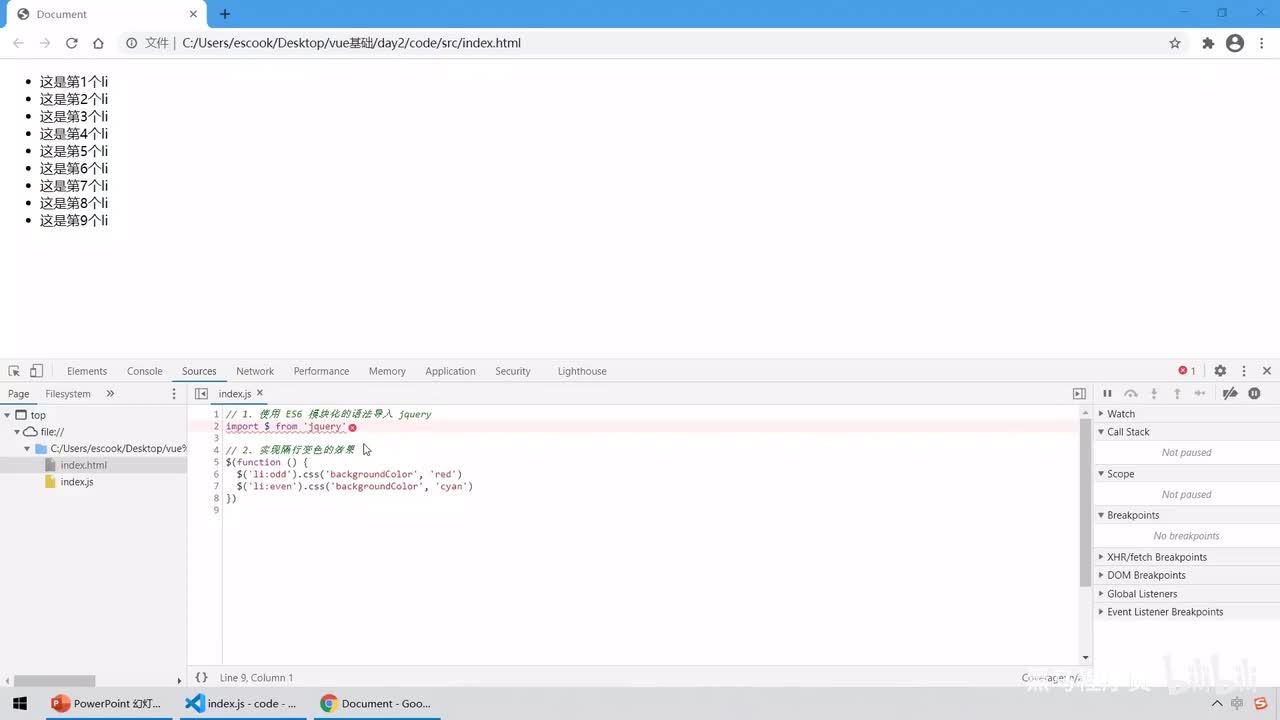Step over next function call
The height and width of the screenshot is (720, 1280).
tap(1131, 394)
